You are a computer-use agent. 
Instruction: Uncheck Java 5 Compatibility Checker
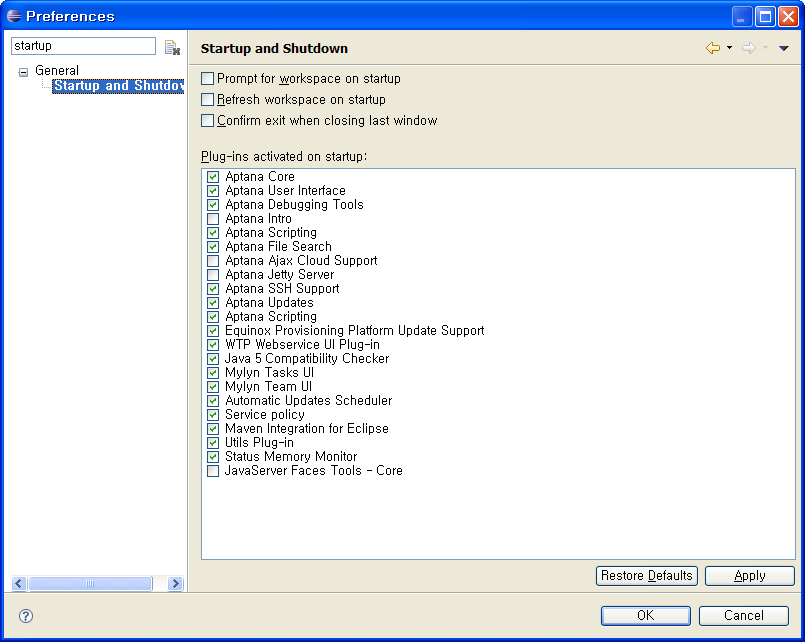213,359
